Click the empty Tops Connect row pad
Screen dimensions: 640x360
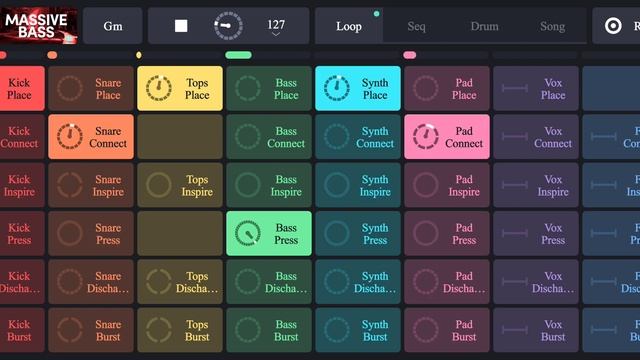coord(180,137)
